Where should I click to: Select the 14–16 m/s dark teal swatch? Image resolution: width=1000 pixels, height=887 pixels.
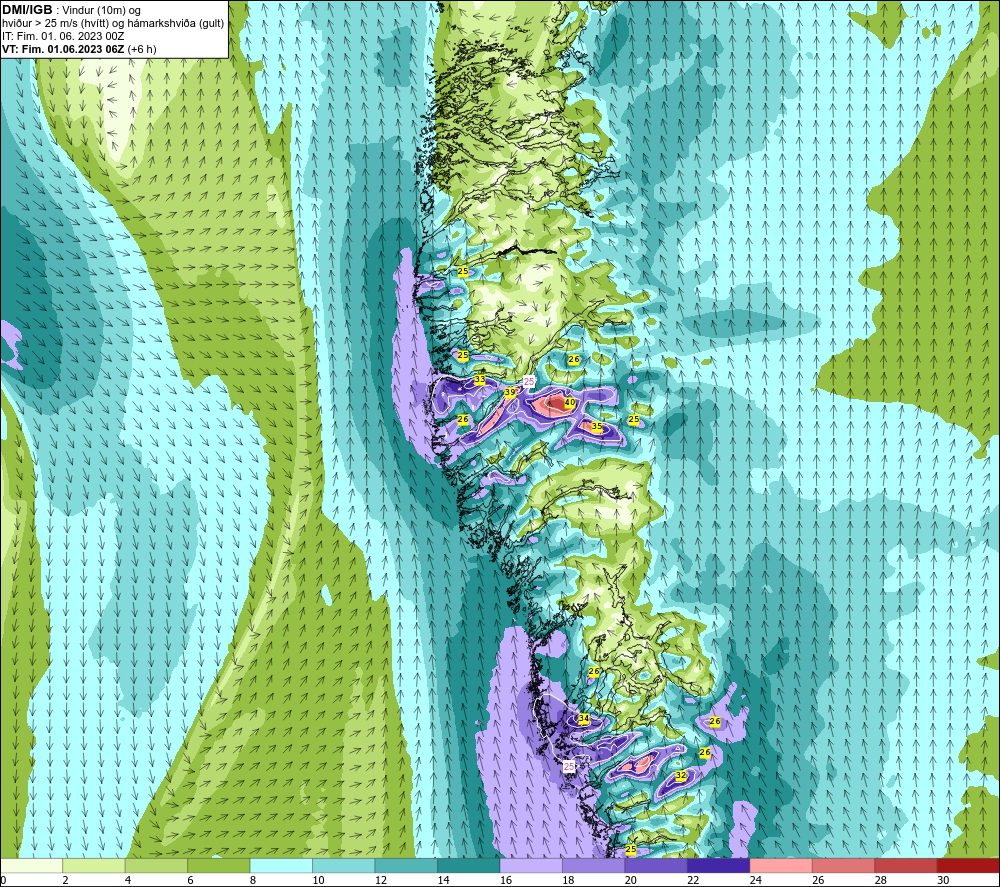click(469, 865)
